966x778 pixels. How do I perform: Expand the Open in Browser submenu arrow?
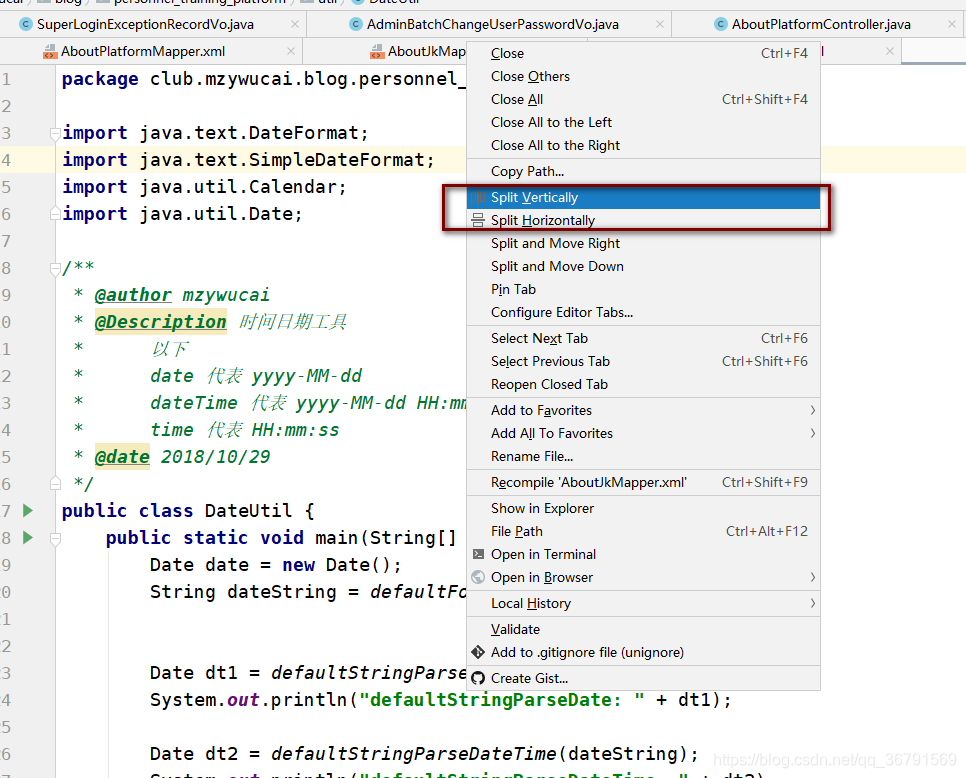pos(812,577)
